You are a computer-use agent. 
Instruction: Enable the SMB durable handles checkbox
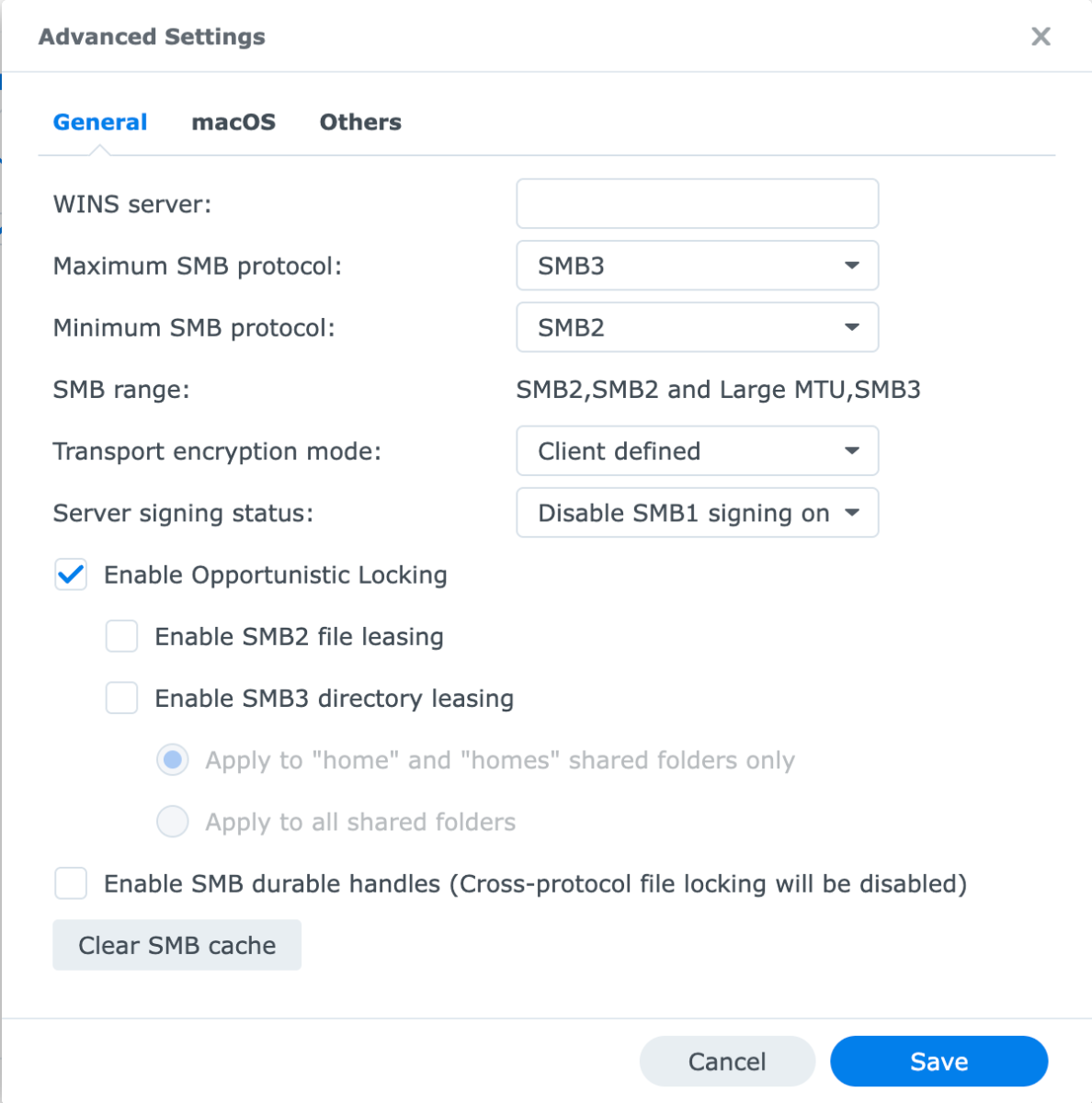71,884
